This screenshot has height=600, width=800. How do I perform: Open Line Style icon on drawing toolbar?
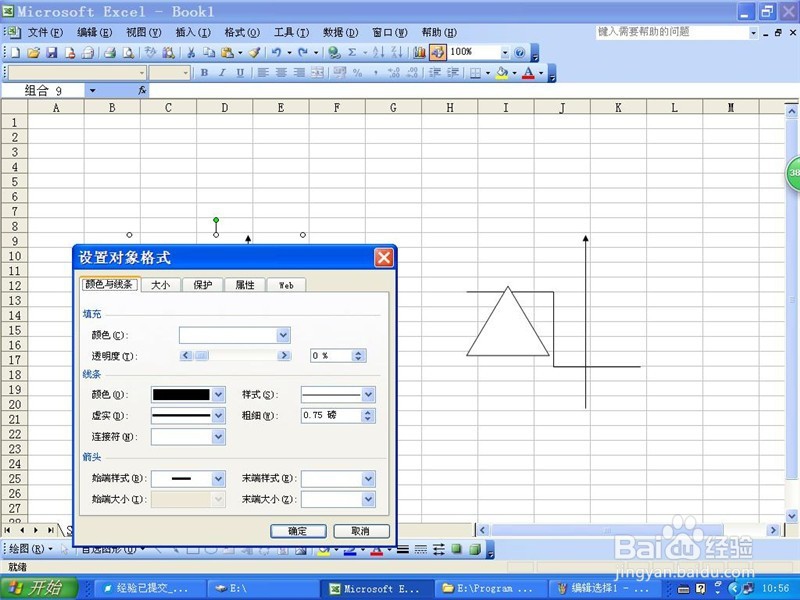coord(403,549)
